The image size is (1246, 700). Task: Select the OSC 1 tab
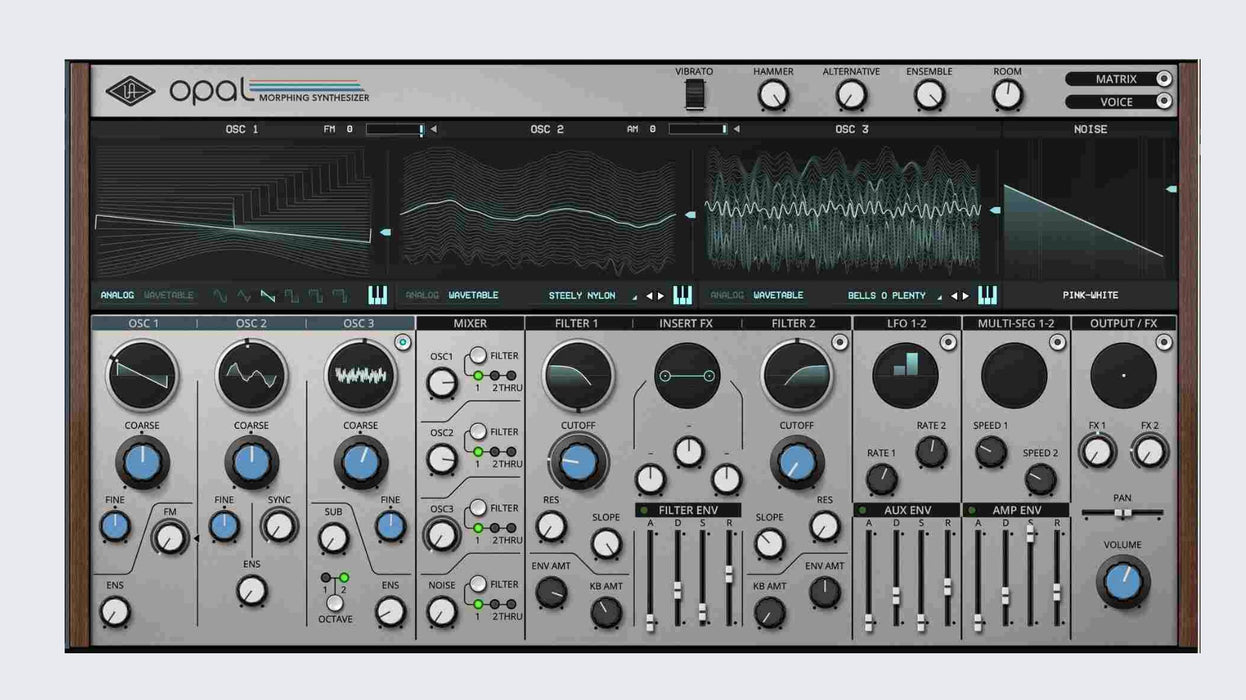tap(143, 323)
